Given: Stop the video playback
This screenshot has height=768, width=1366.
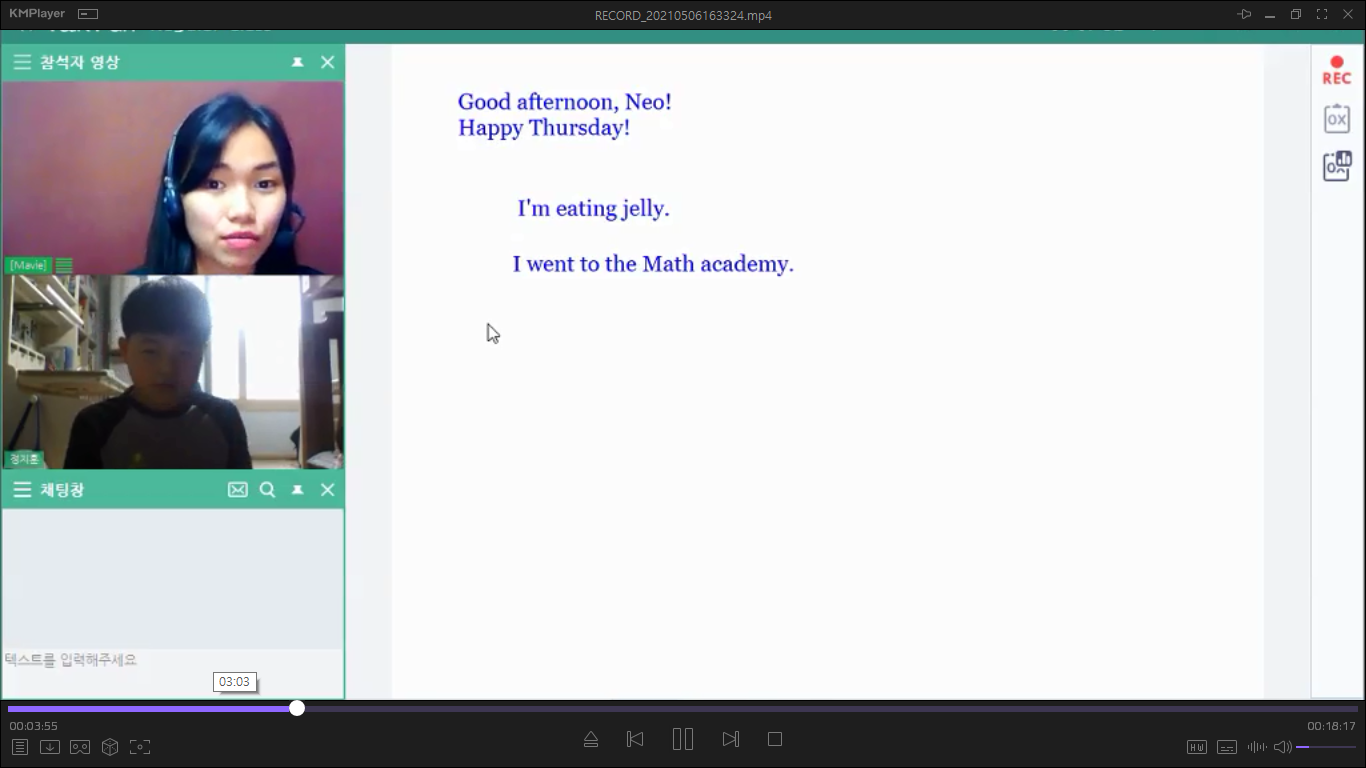Looking at the screenshot, I should (775, 739).
